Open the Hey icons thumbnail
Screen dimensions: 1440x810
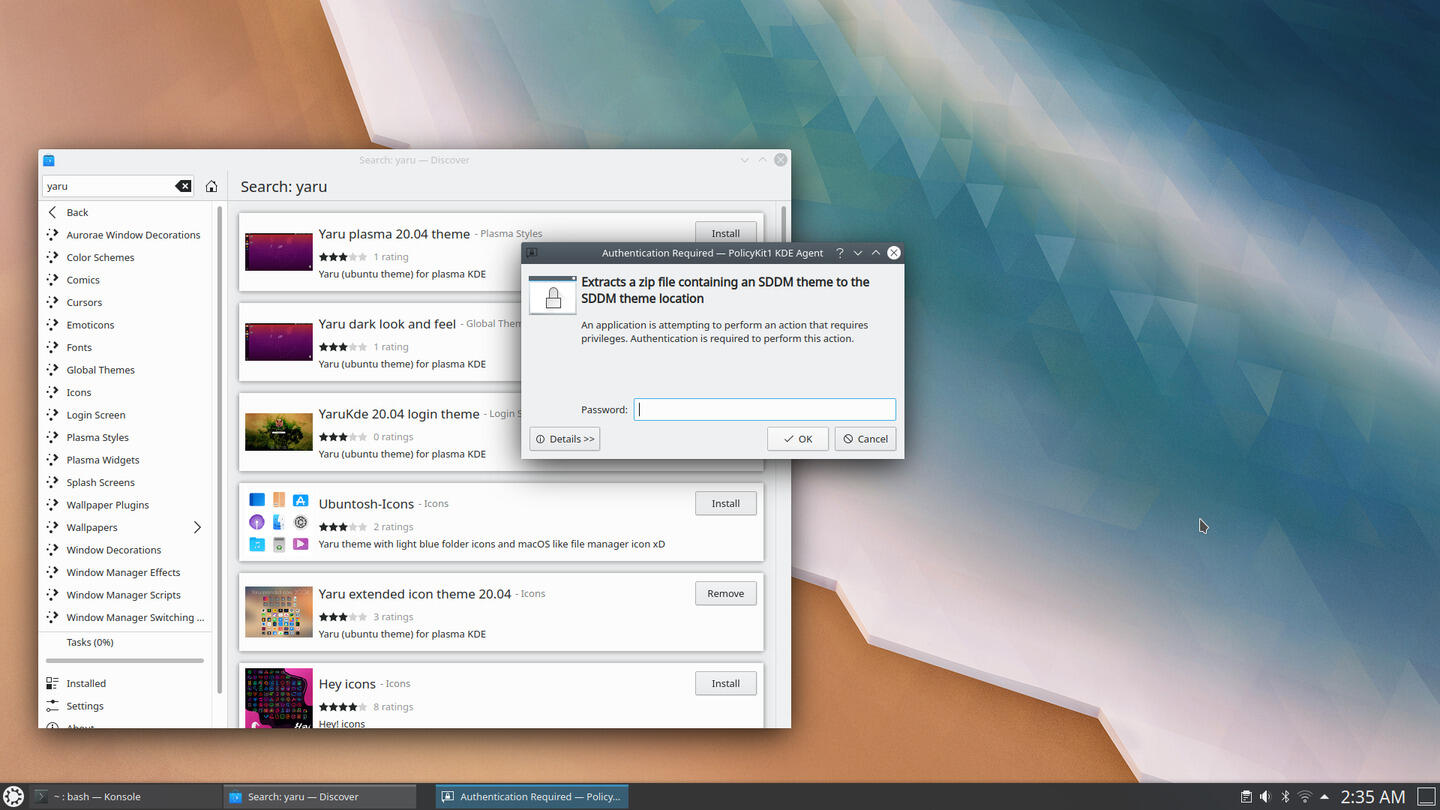(279, 698)
